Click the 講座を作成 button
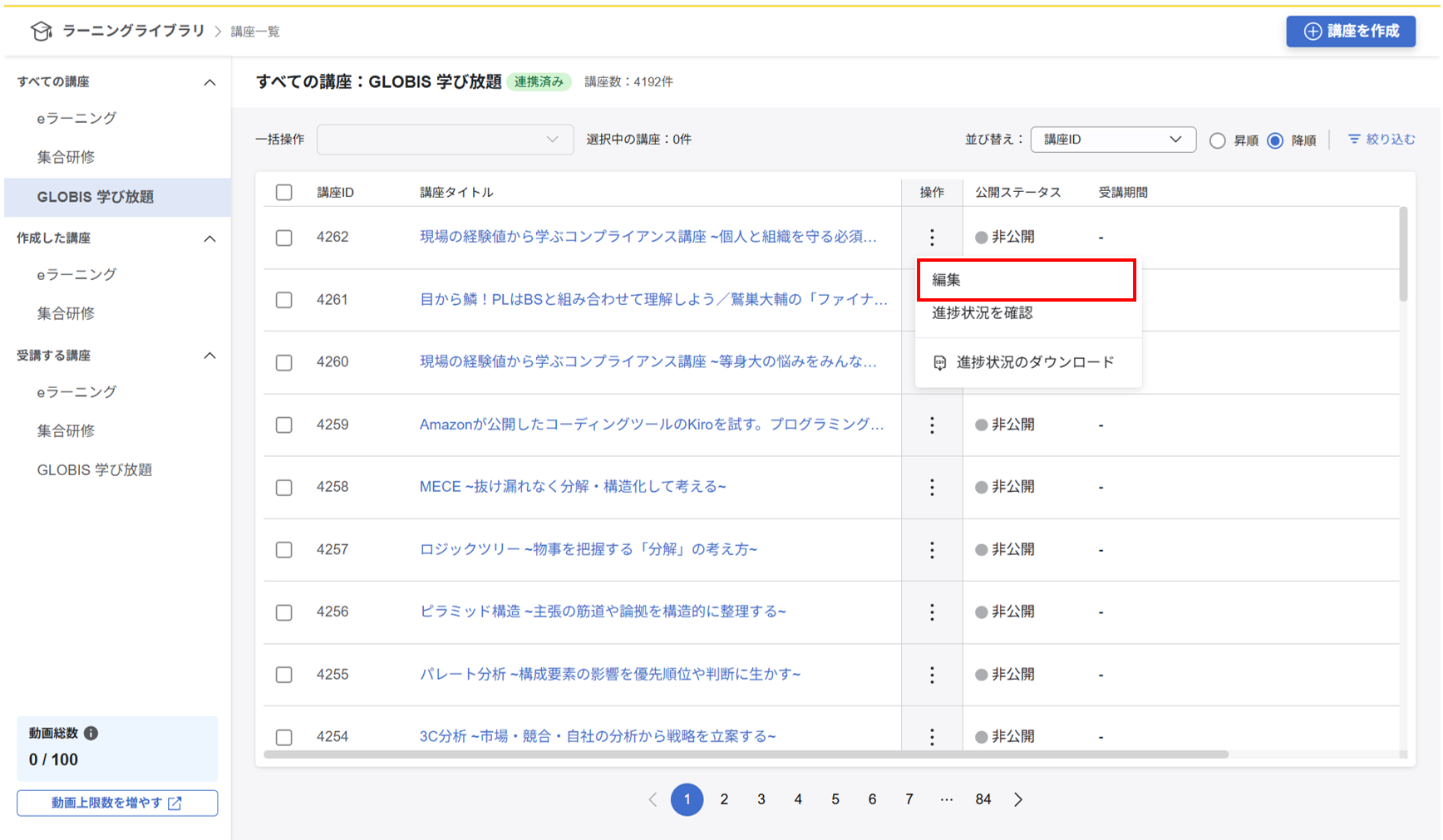 1351,32
